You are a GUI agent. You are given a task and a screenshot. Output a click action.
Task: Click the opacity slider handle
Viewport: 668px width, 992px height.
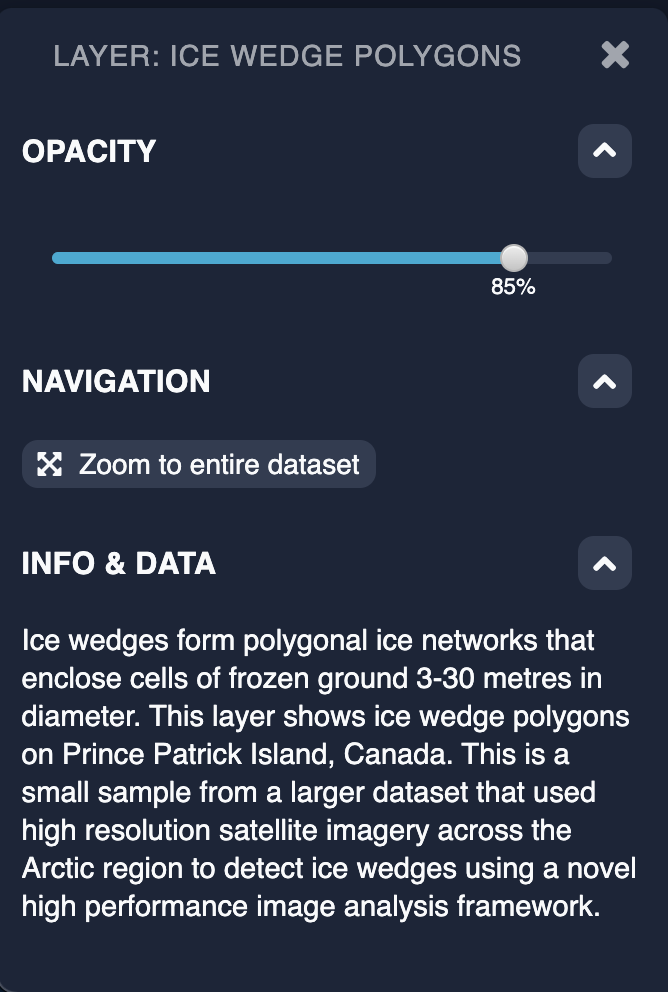point(513,258)
